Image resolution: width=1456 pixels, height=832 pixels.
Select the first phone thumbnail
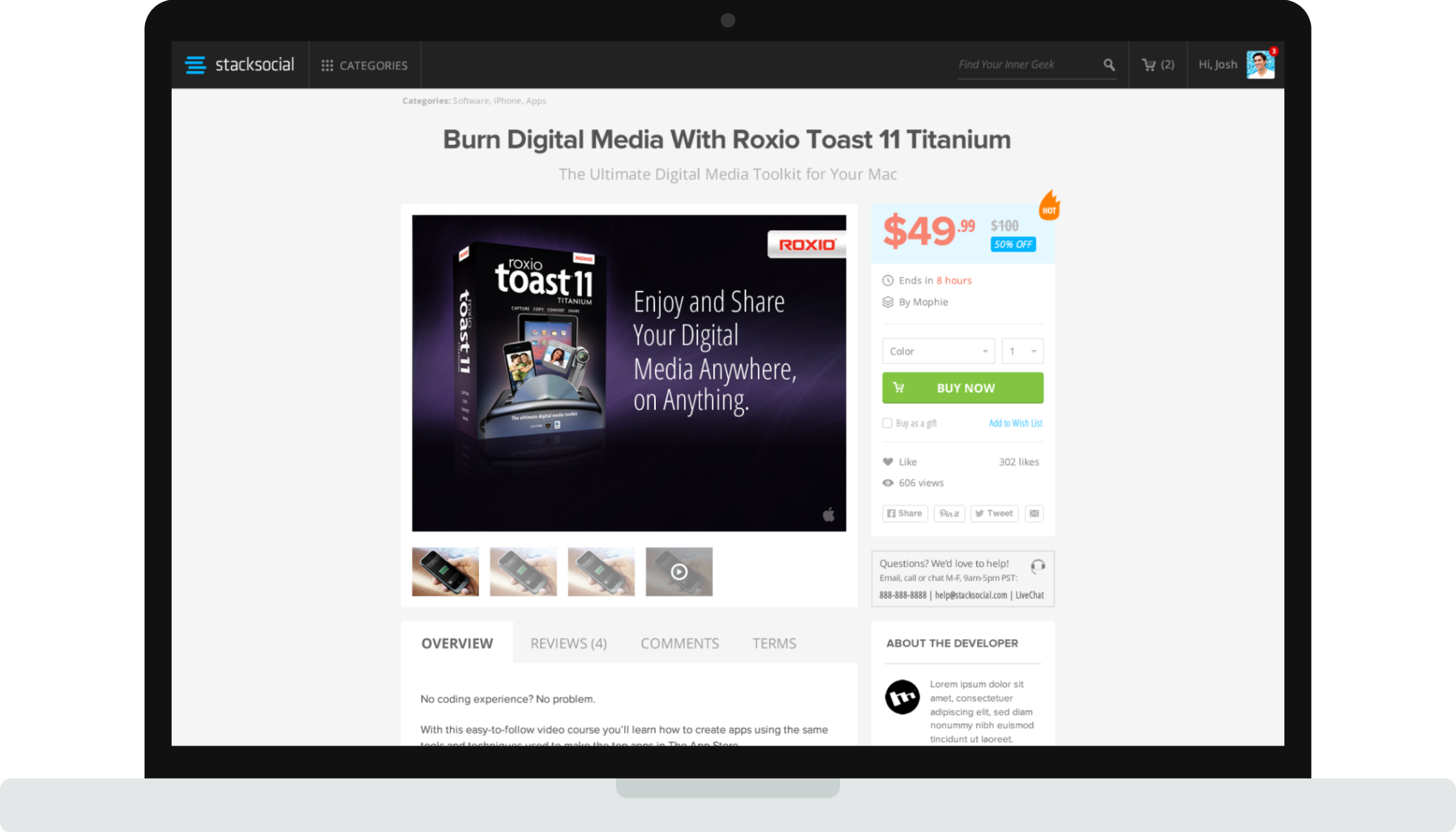point(445,571)
